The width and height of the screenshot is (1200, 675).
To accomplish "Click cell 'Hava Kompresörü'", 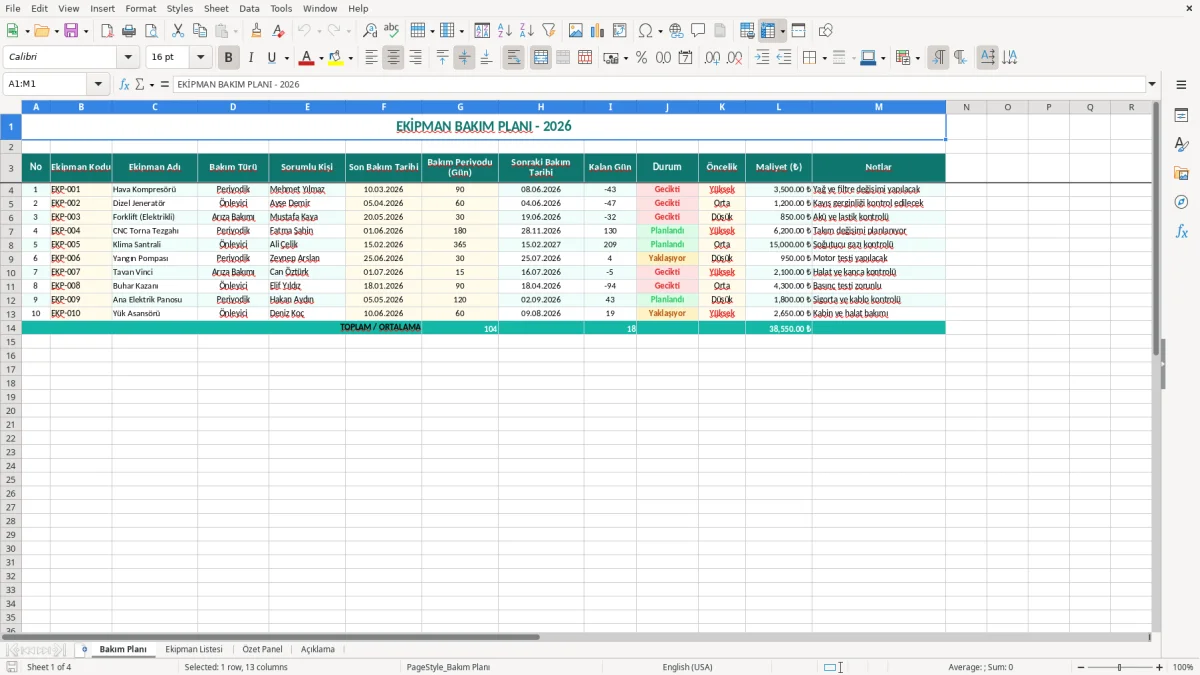I will pyautogui.click(x=154, y=189).
